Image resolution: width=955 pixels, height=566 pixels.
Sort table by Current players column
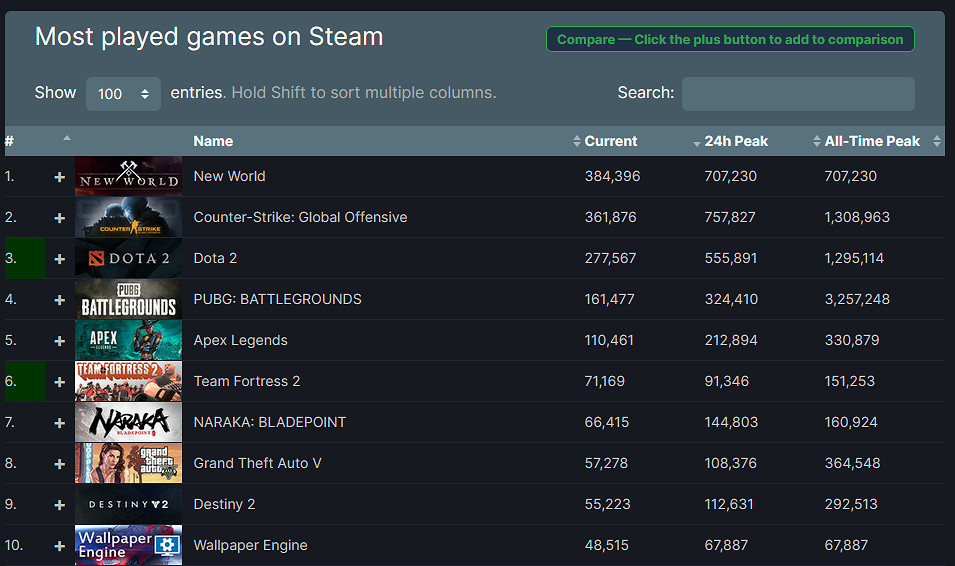coord(610,141)
